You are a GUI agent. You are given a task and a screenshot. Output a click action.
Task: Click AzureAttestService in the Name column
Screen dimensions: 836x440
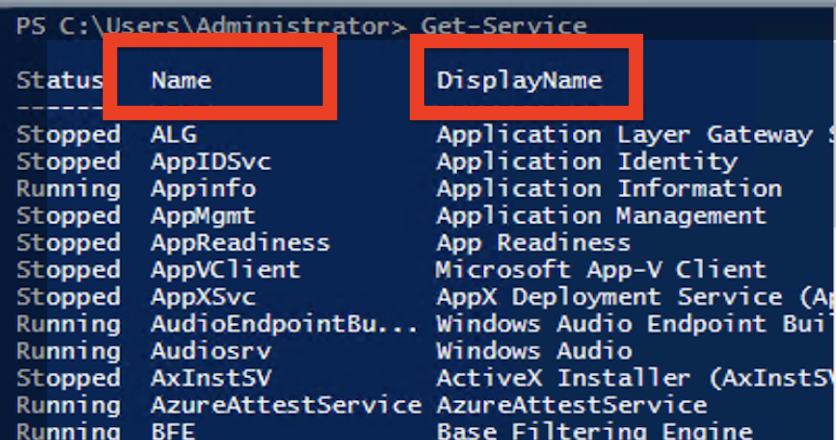285,405
